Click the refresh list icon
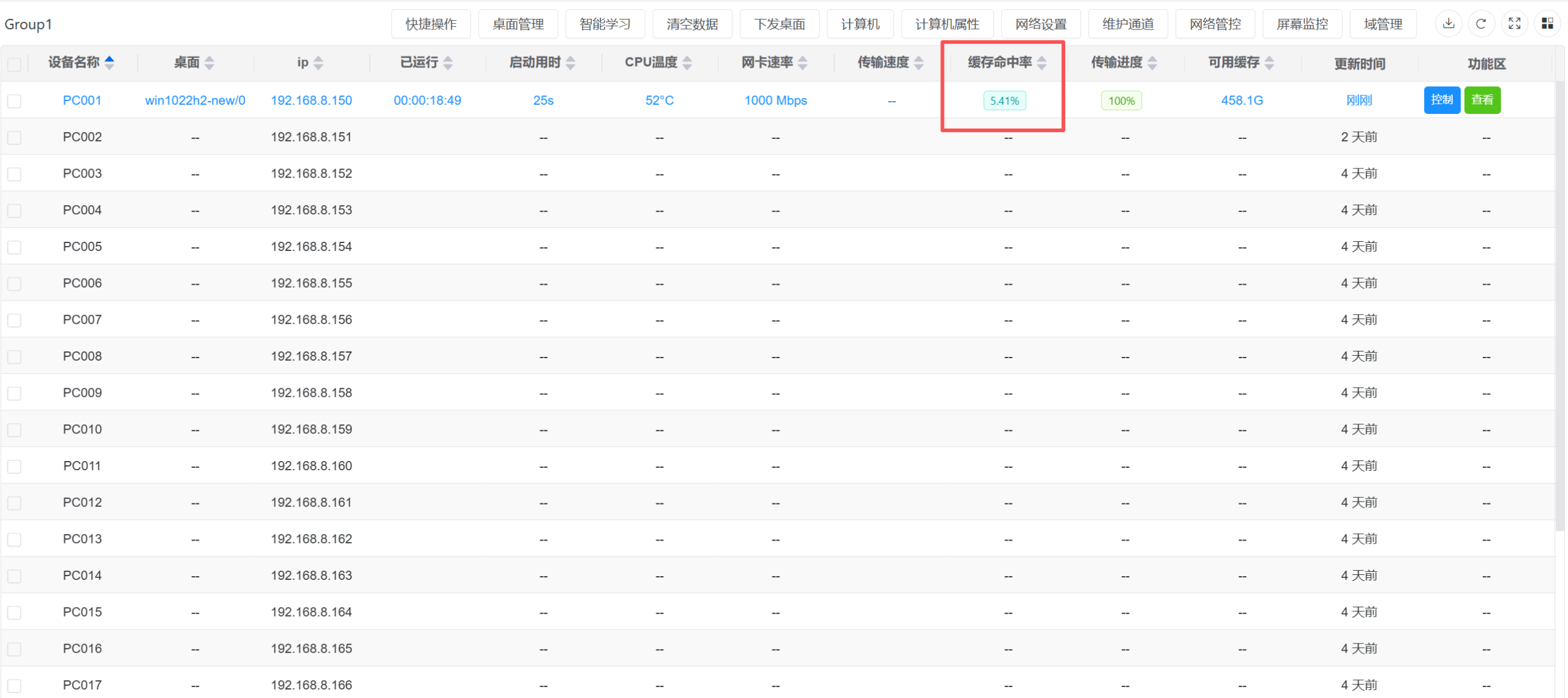The image size is (1568, 698). [1481, 24]
